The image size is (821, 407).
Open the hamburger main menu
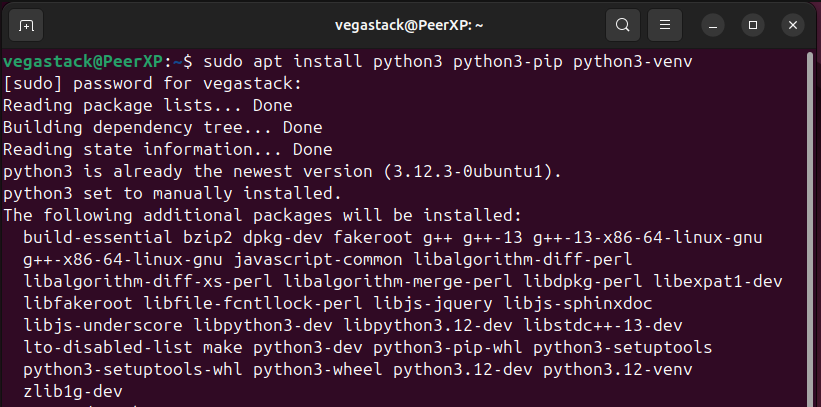pyautogui.click(x=665, y=24)
